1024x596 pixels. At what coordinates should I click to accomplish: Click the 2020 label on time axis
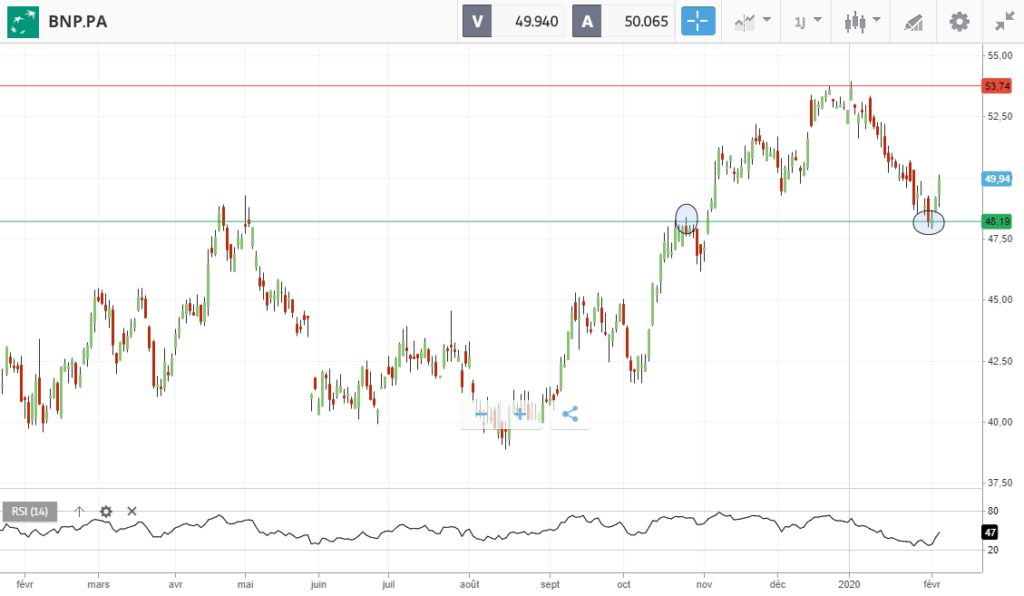tap(849, 584)
